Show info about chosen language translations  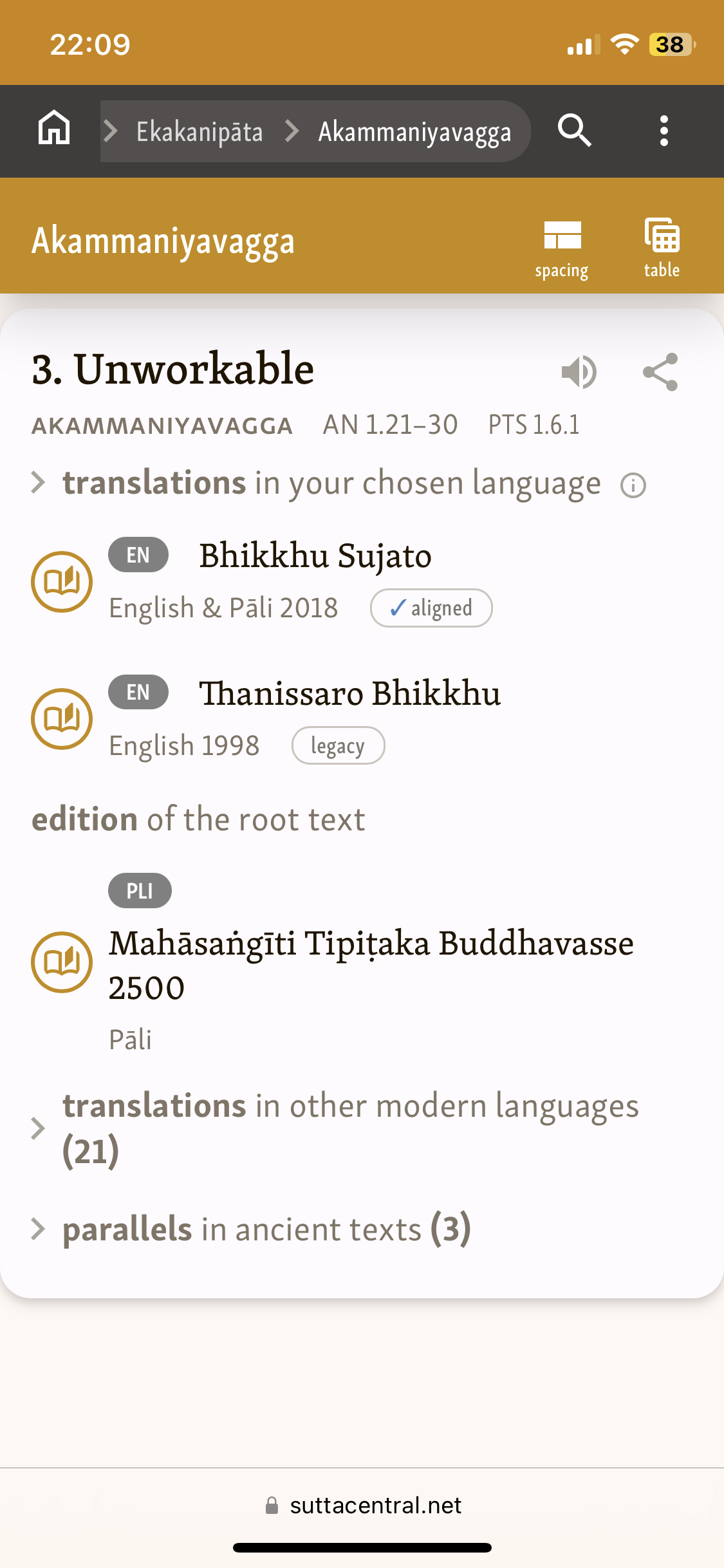coord(633,485)
